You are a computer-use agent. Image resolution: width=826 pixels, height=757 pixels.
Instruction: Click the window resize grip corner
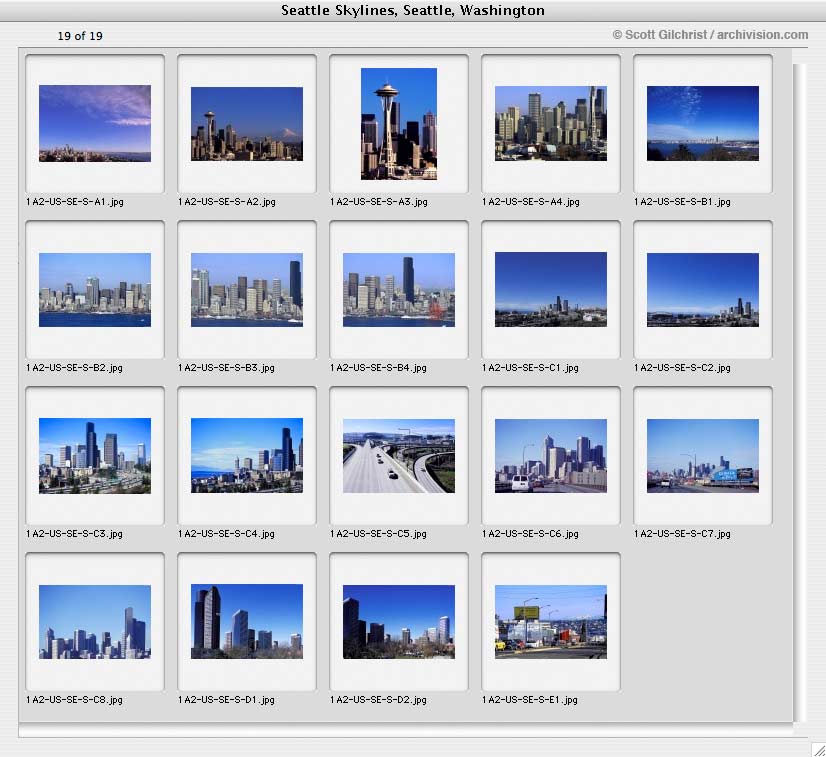tap(818, 749)
